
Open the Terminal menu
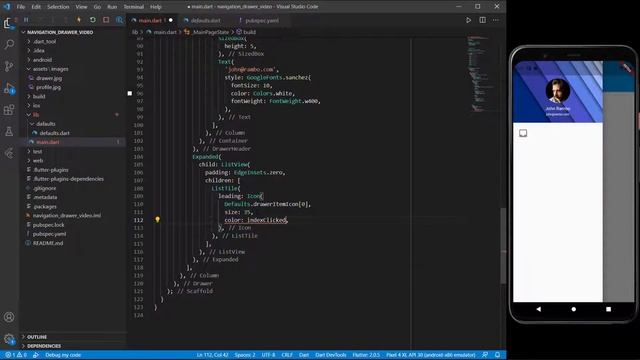pos(133,7)
